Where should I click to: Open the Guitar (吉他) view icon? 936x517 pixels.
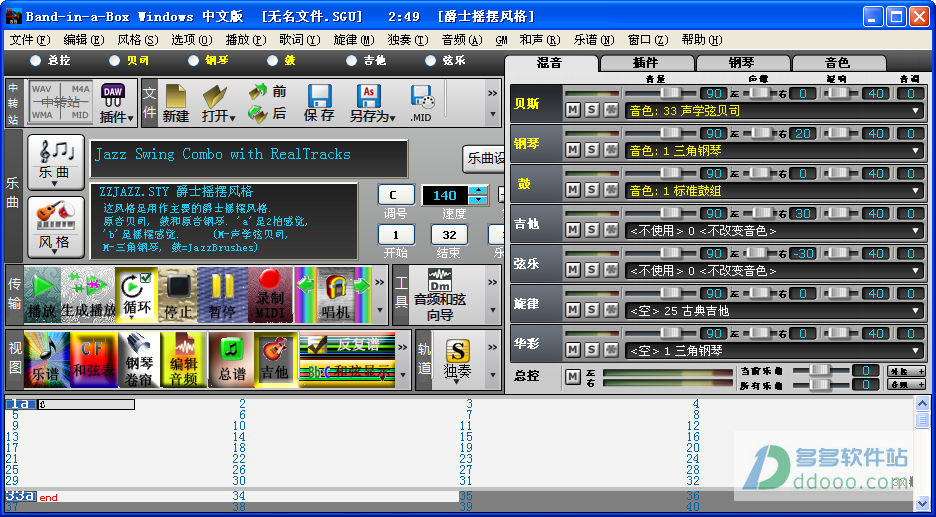coord(276,359)
